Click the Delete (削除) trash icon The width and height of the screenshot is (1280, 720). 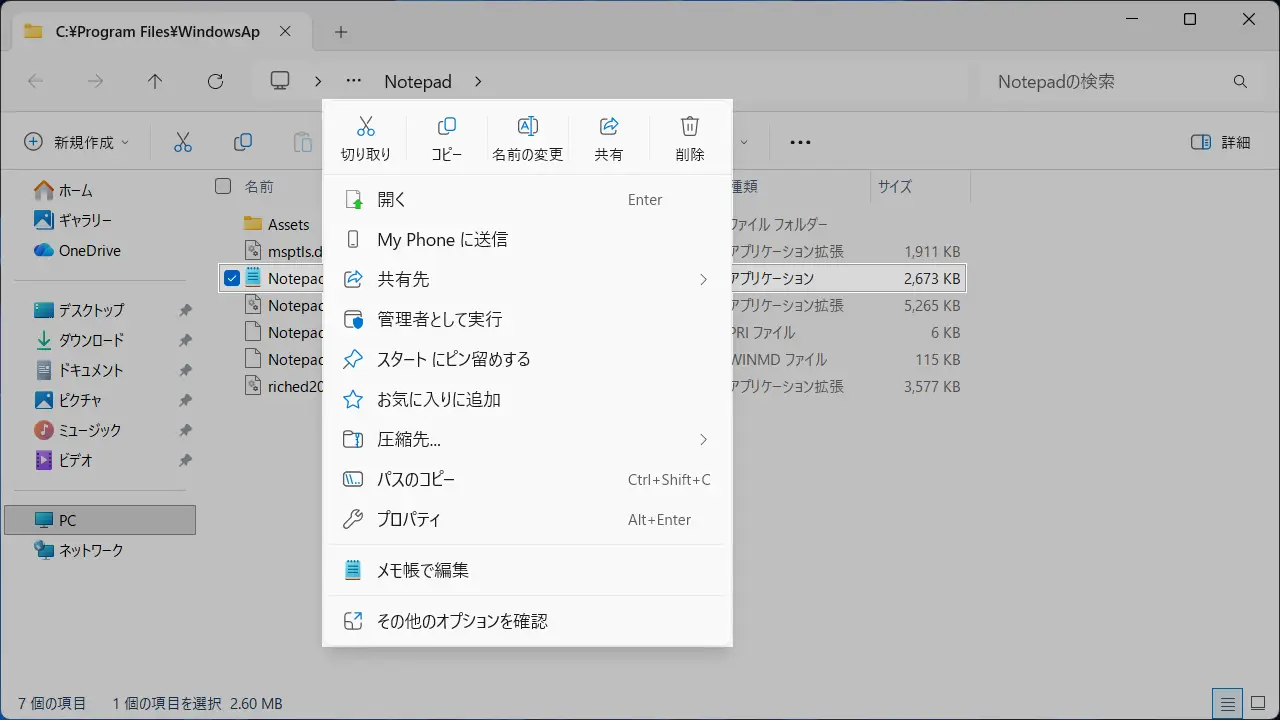689,137
